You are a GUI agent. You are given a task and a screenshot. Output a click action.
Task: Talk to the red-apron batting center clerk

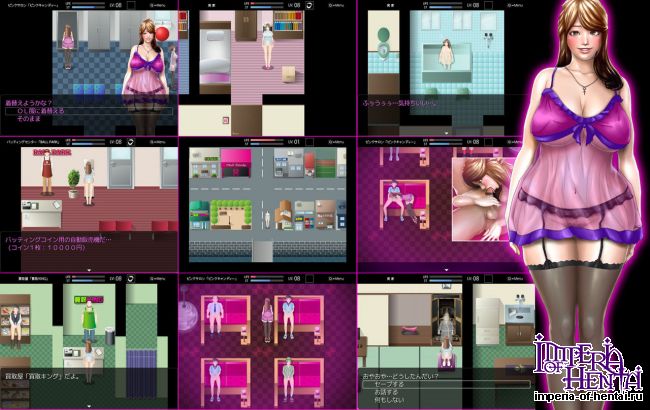pyautogui.click(x=47, y=172)
